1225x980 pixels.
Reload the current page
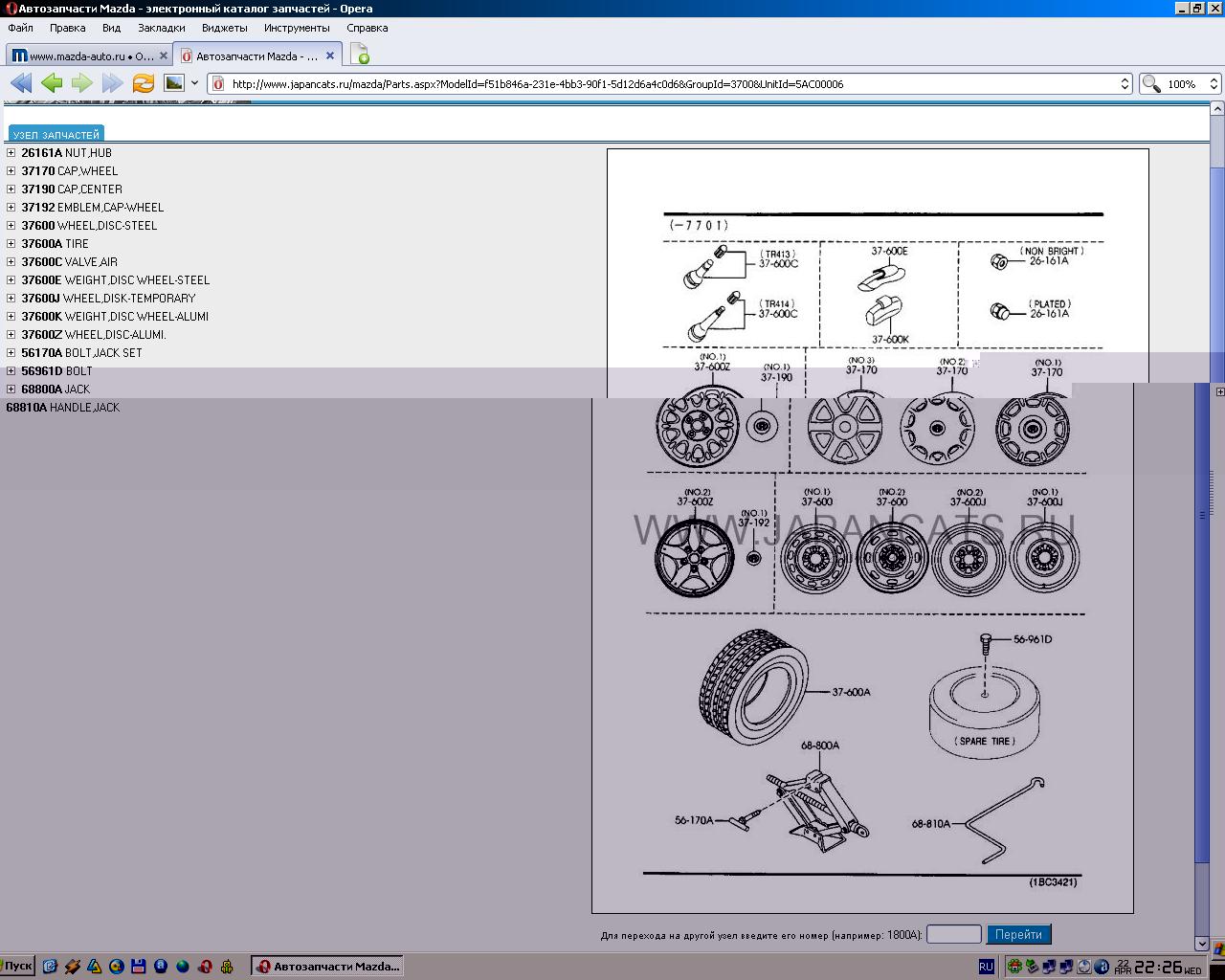pos(144,83)
